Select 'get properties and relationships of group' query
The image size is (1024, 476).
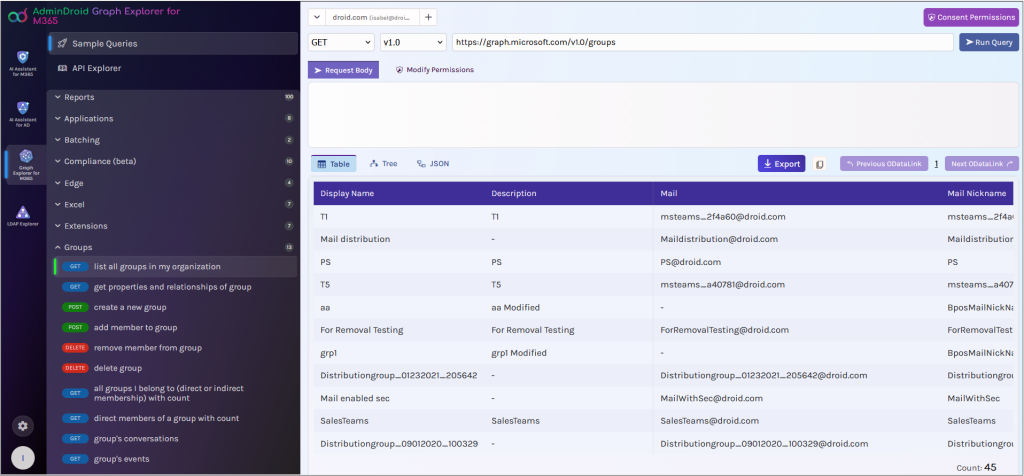174,287
